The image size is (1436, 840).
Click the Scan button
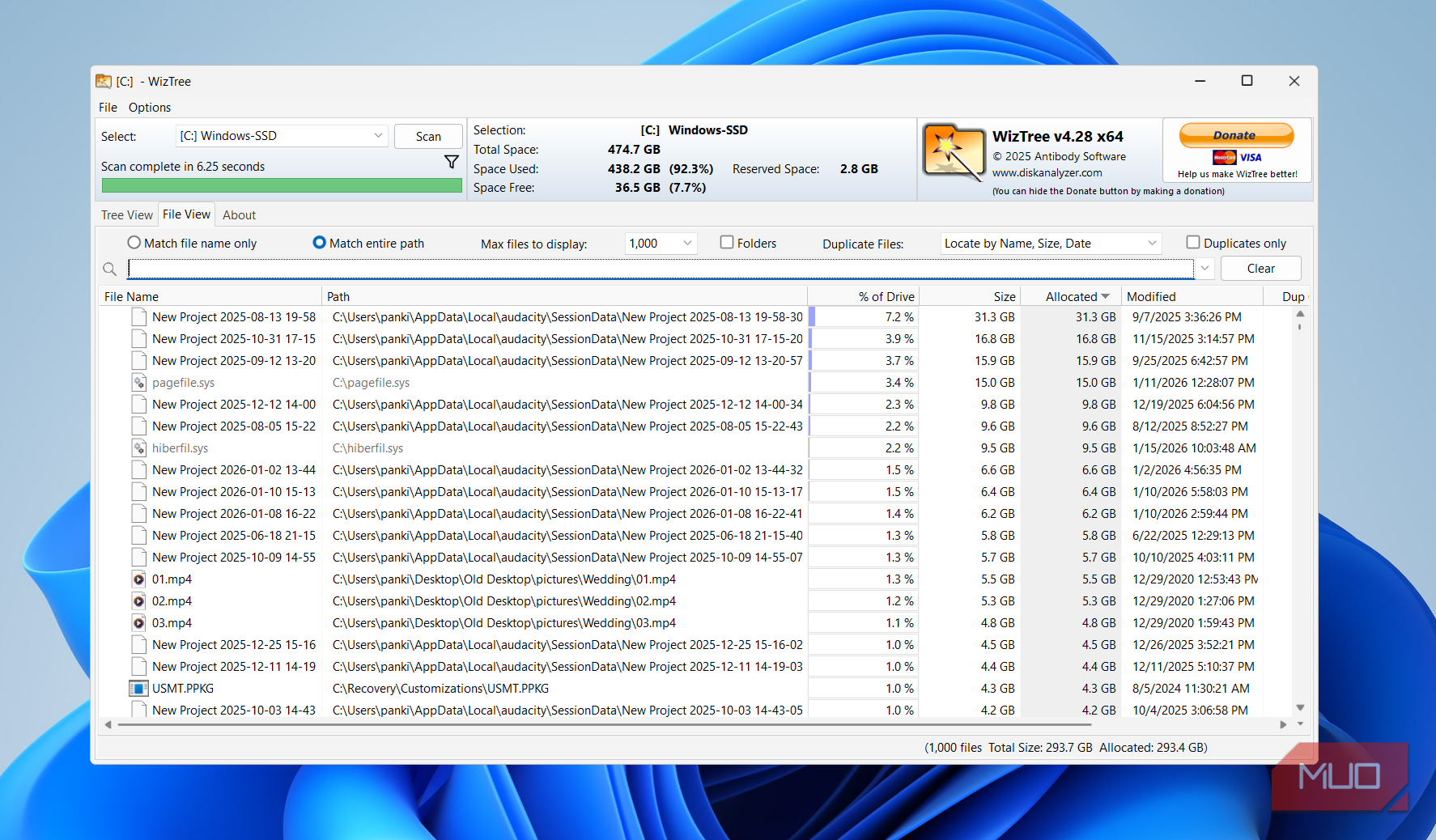click(428, 137)
